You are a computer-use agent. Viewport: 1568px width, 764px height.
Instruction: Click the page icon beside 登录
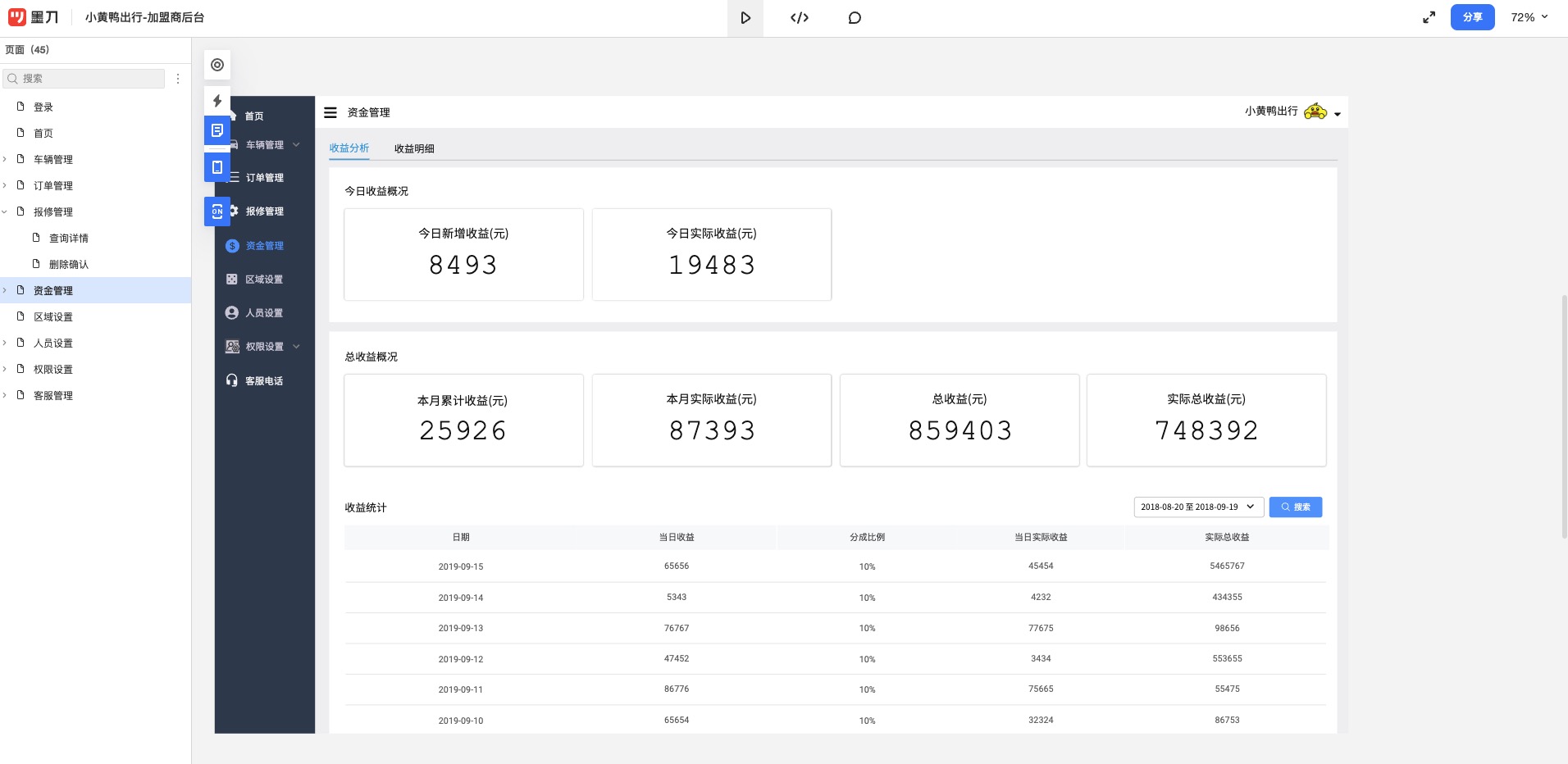[21, 107]
